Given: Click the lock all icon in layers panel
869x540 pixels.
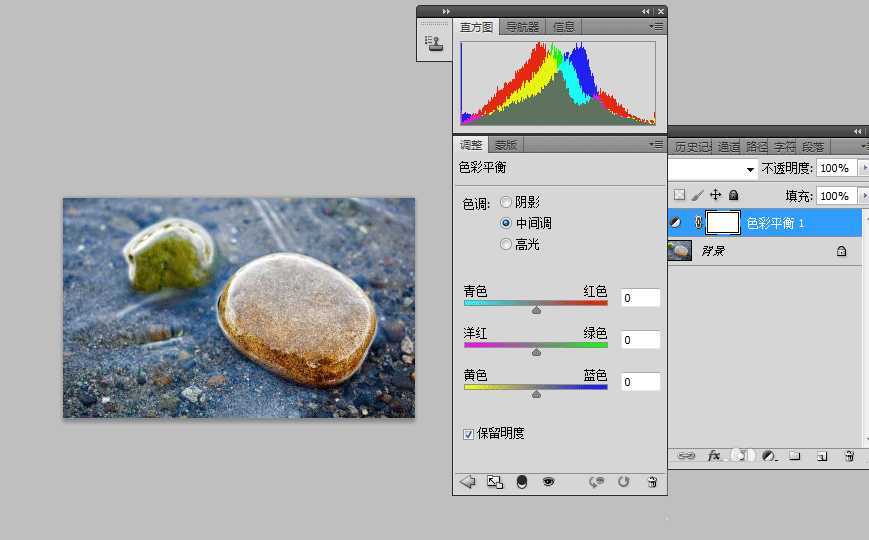Looking at the screenshot, I should pyautogui.click(x=734, y=196).
